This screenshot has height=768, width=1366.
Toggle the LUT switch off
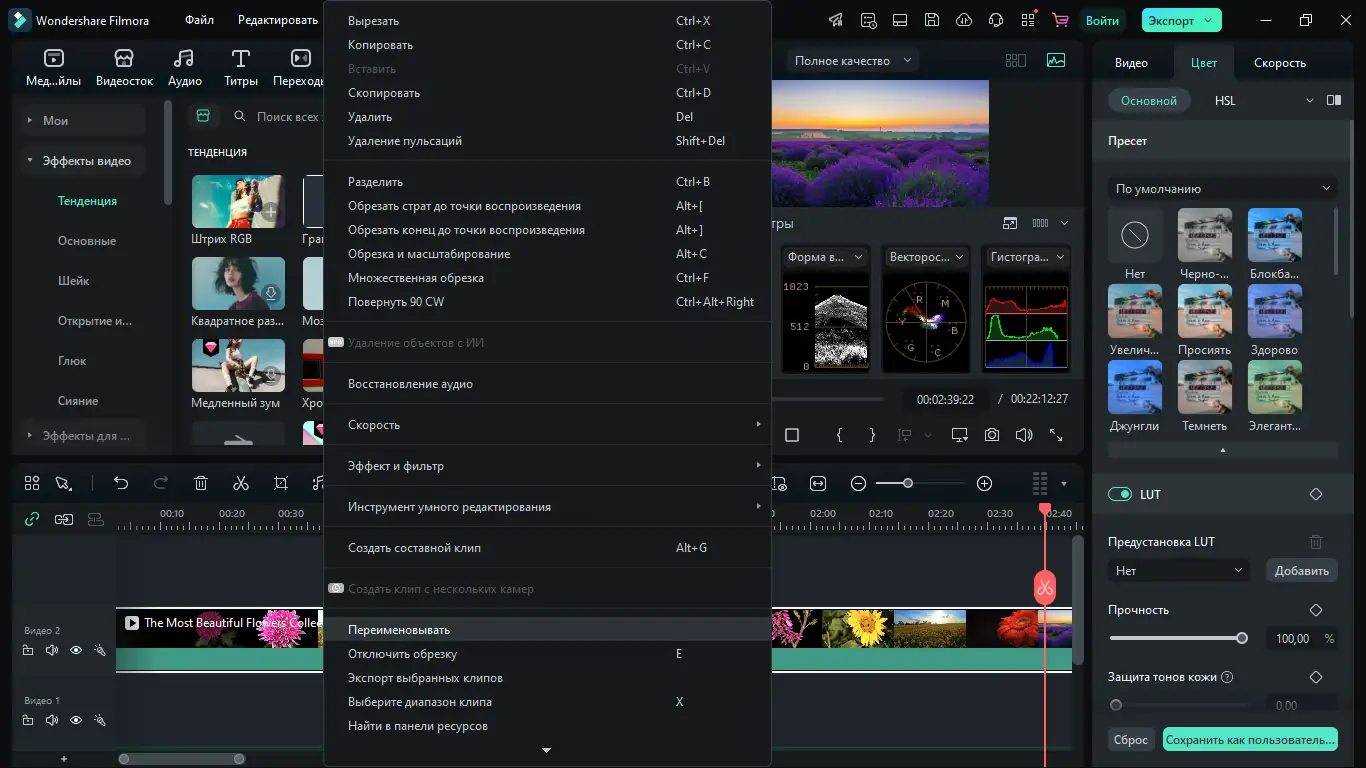[1120, 494]
